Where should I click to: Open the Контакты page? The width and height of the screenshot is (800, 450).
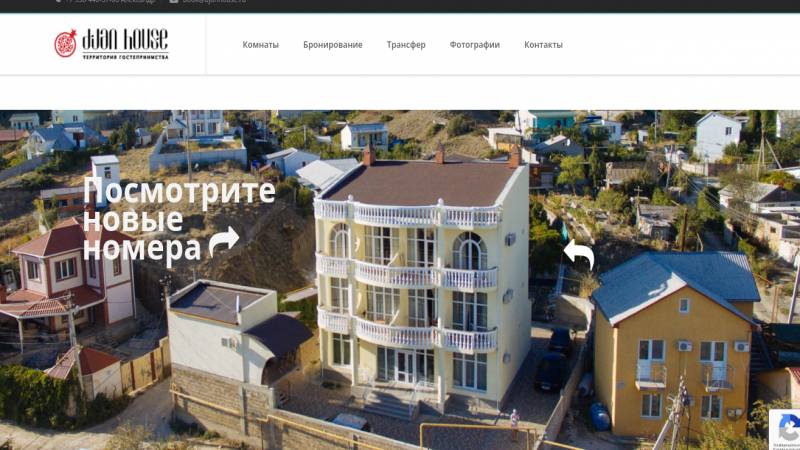[x=543, y=45]
